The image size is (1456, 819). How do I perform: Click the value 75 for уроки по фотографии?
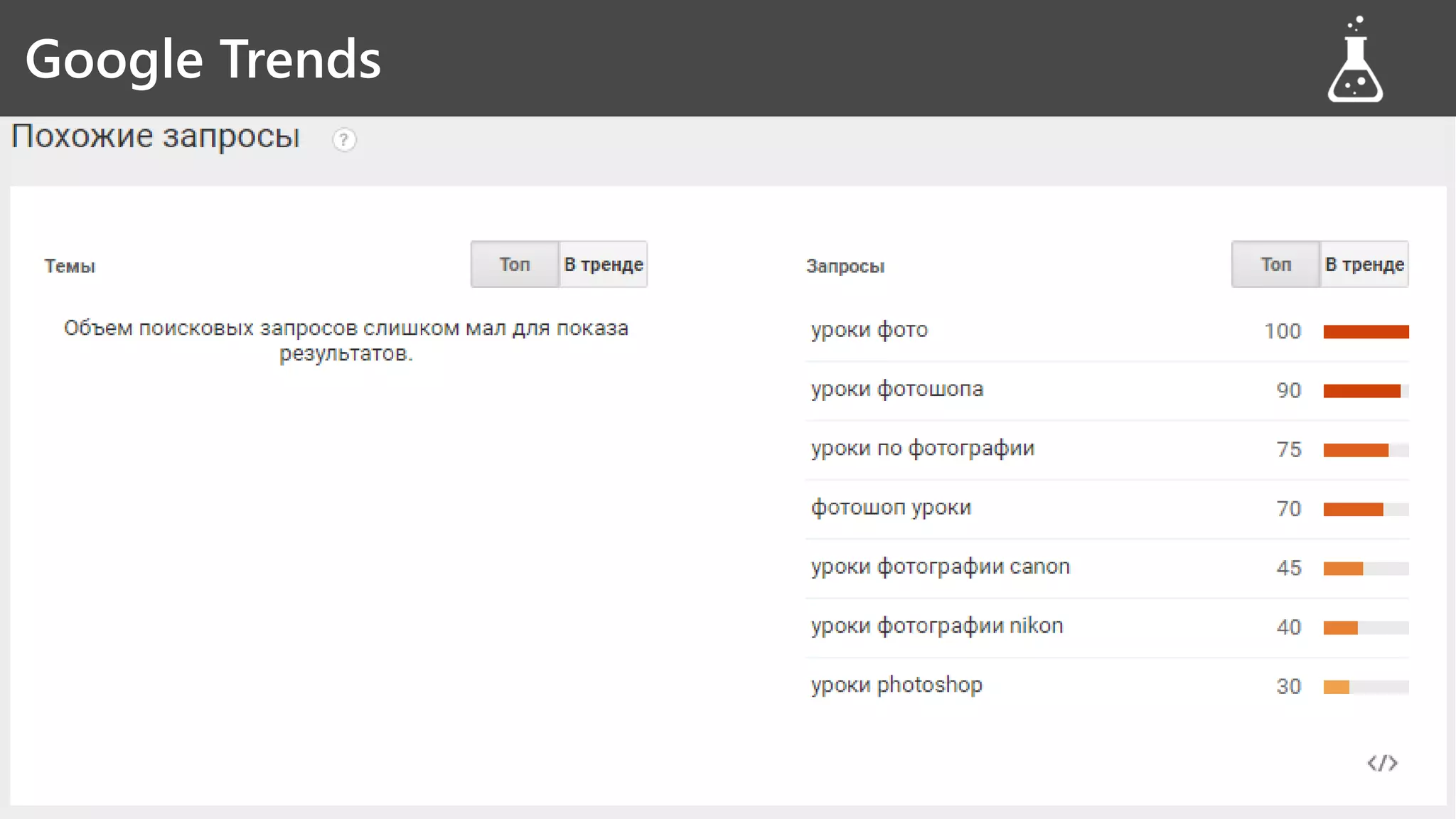click(x=1288, y=449)
